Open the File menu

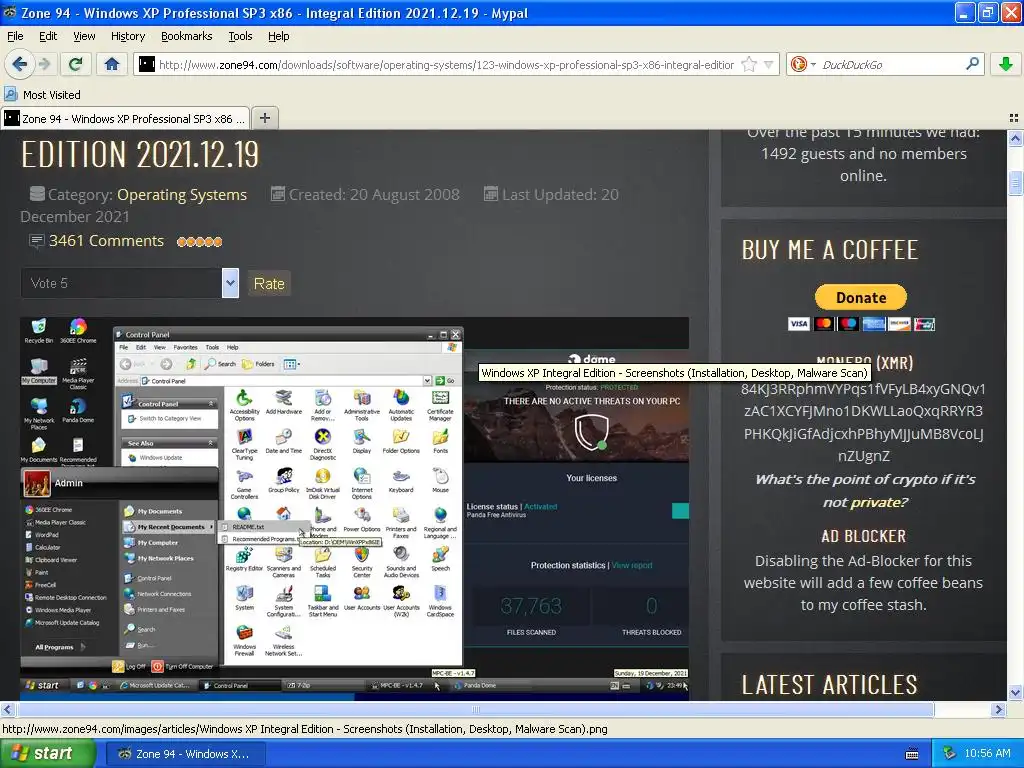[15, 36]
